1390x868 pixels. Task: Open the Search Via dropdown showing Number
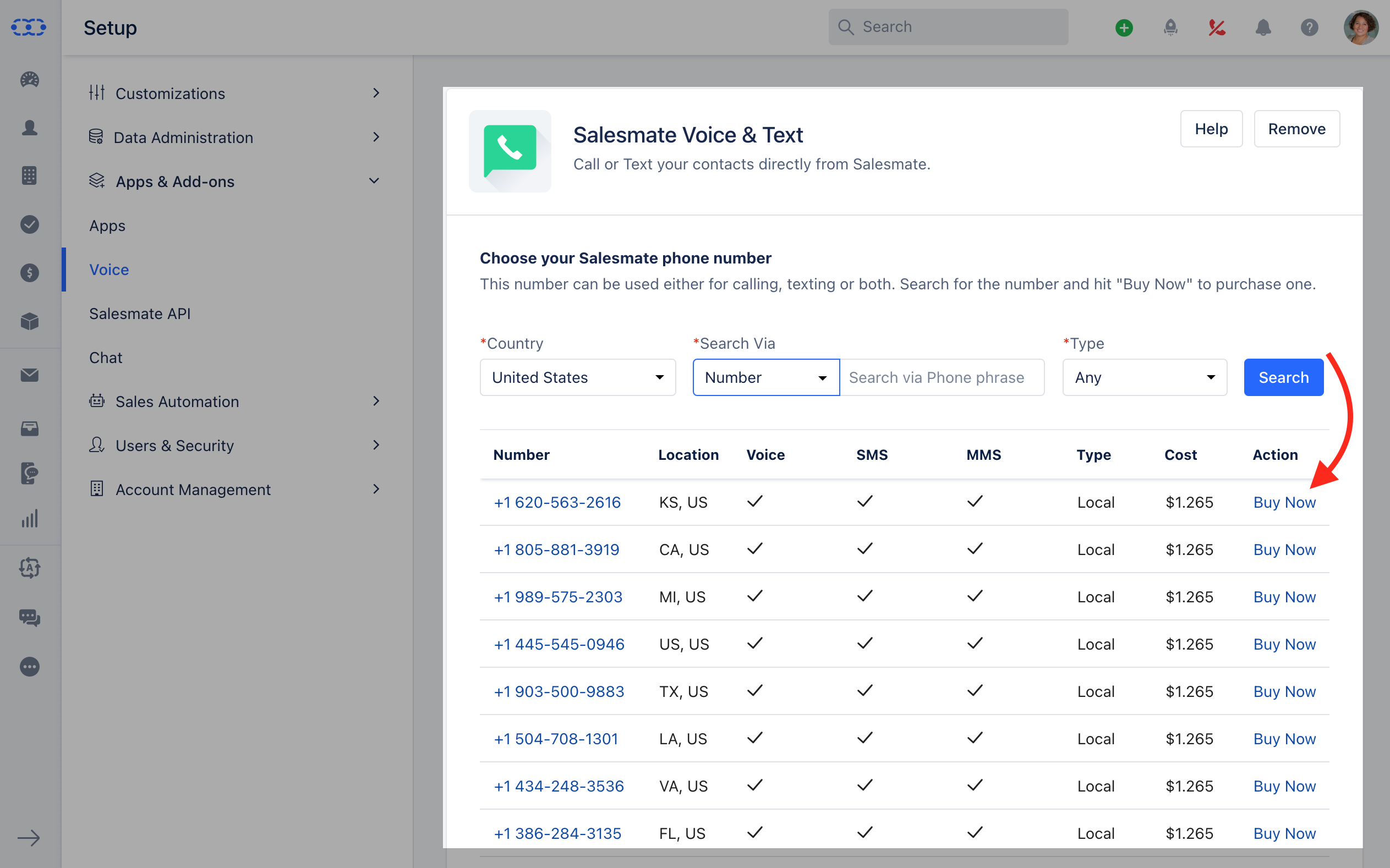click(766, 377)
